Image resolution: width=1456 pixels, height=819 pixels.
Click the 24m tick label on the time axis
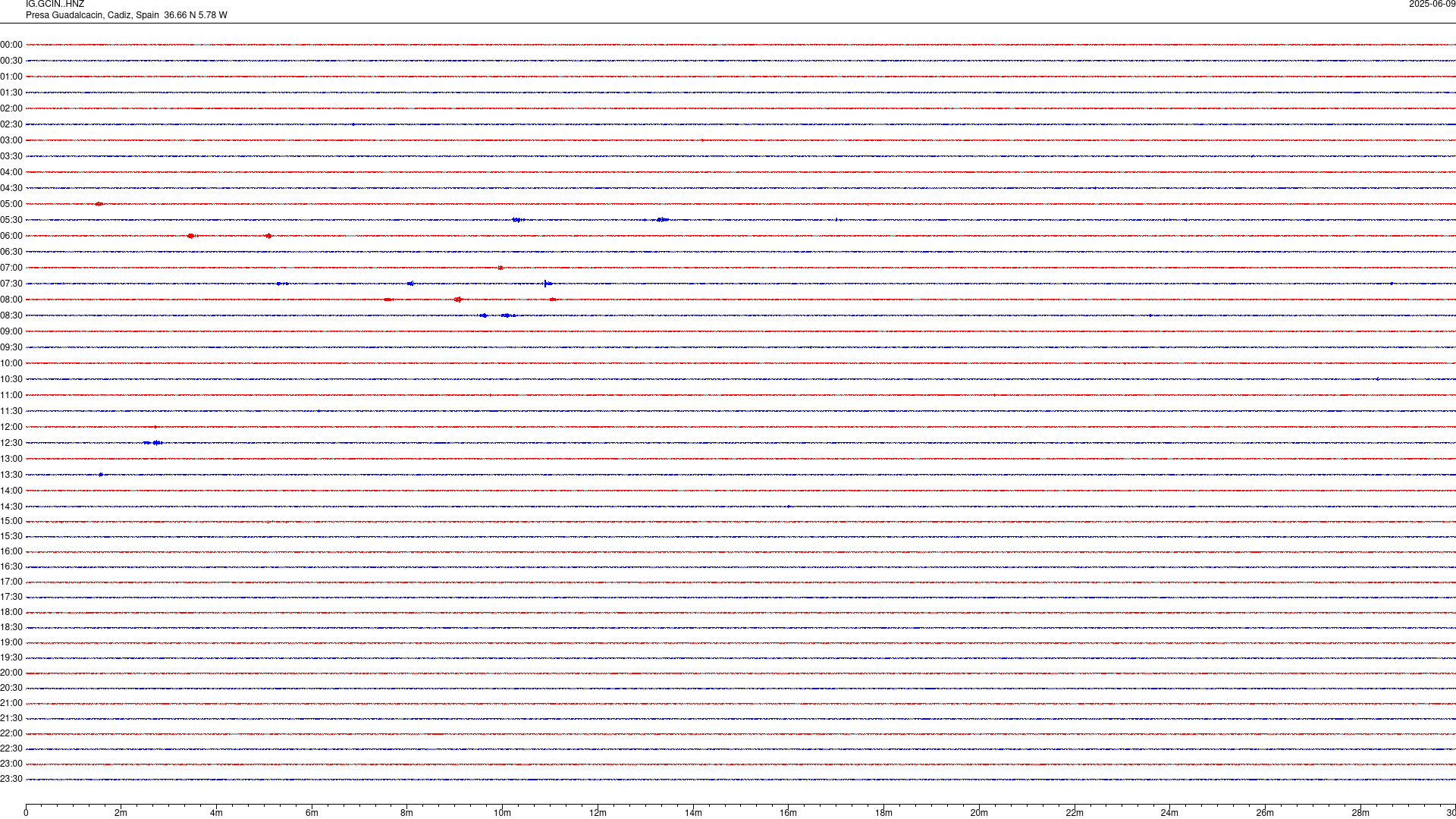pyautogui.click(x=1169, y=813)
